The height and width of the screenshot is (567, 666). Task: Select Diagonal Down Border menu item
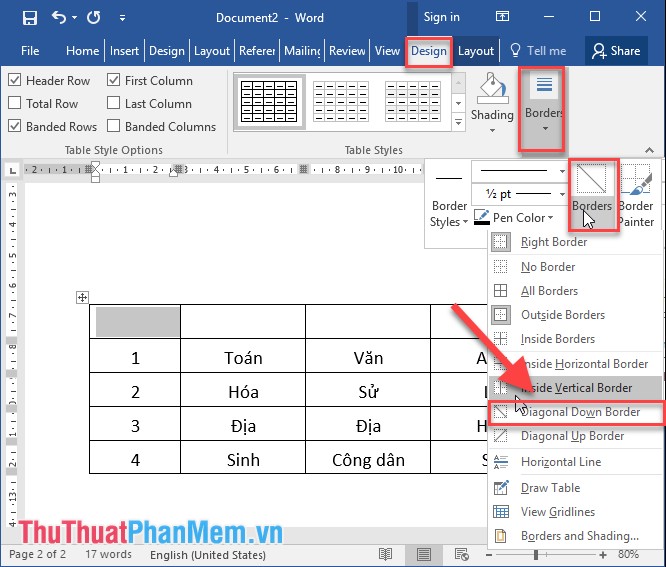(579, 412)
